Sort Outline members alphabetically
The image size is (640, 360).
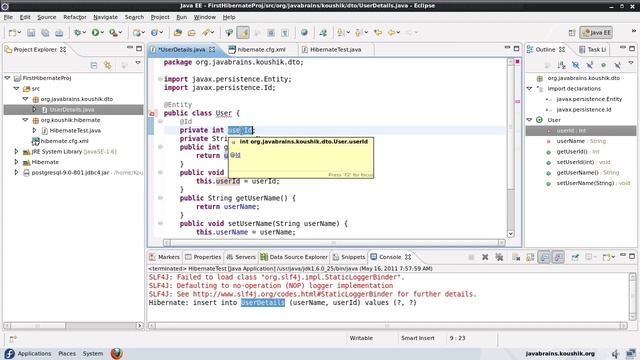coord(562,65)
